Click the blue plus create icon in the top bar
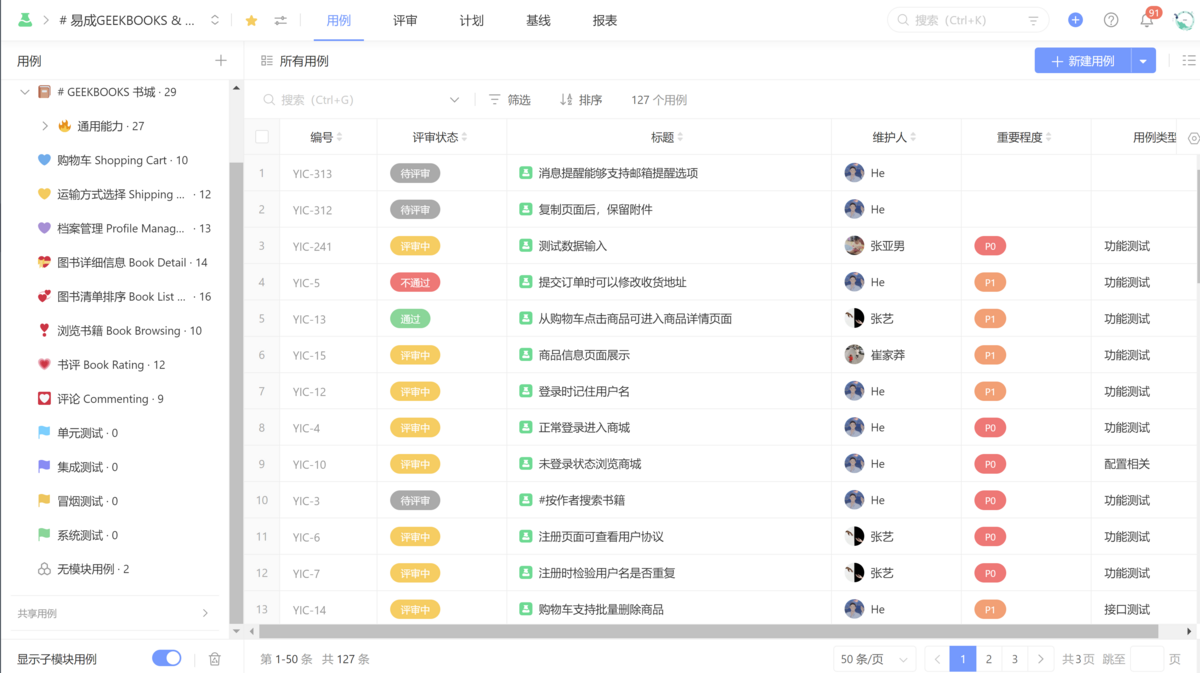1200x673 pixels. tap(1074, 19)
